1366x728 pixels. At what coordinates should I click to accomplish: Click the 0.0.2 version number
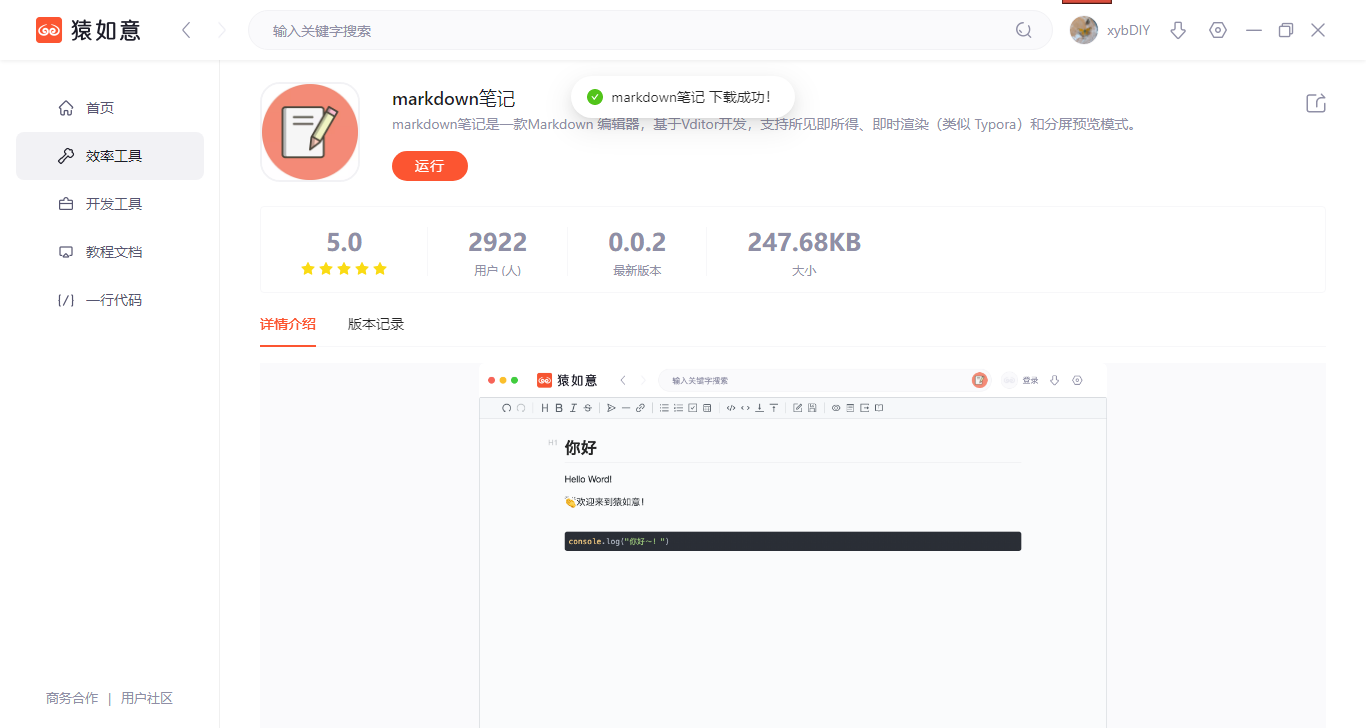tap(637, 242)
